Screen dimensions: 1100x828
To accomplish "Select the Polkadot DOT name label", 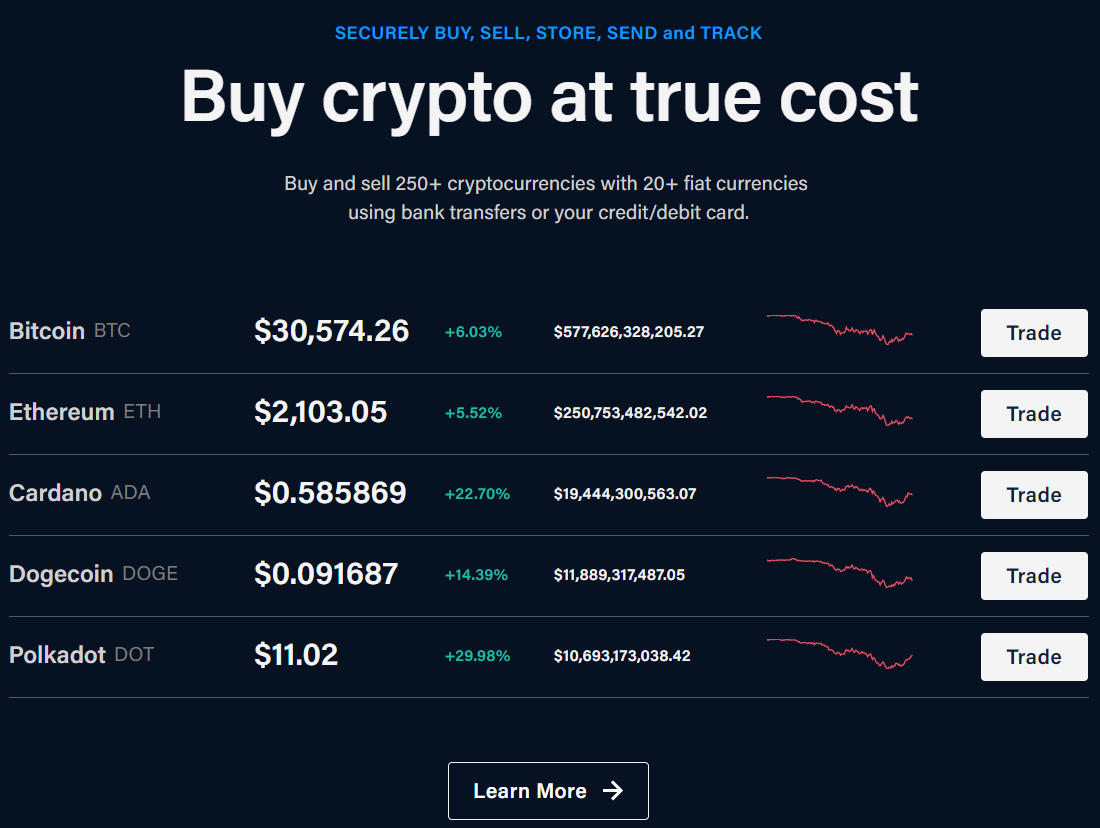I will tap(81, 655).
